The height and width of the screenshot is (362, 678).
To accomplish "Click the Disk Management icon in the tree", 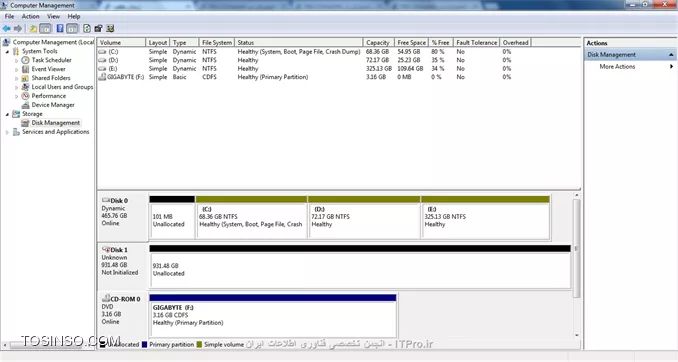I will (x=26, y=123).
